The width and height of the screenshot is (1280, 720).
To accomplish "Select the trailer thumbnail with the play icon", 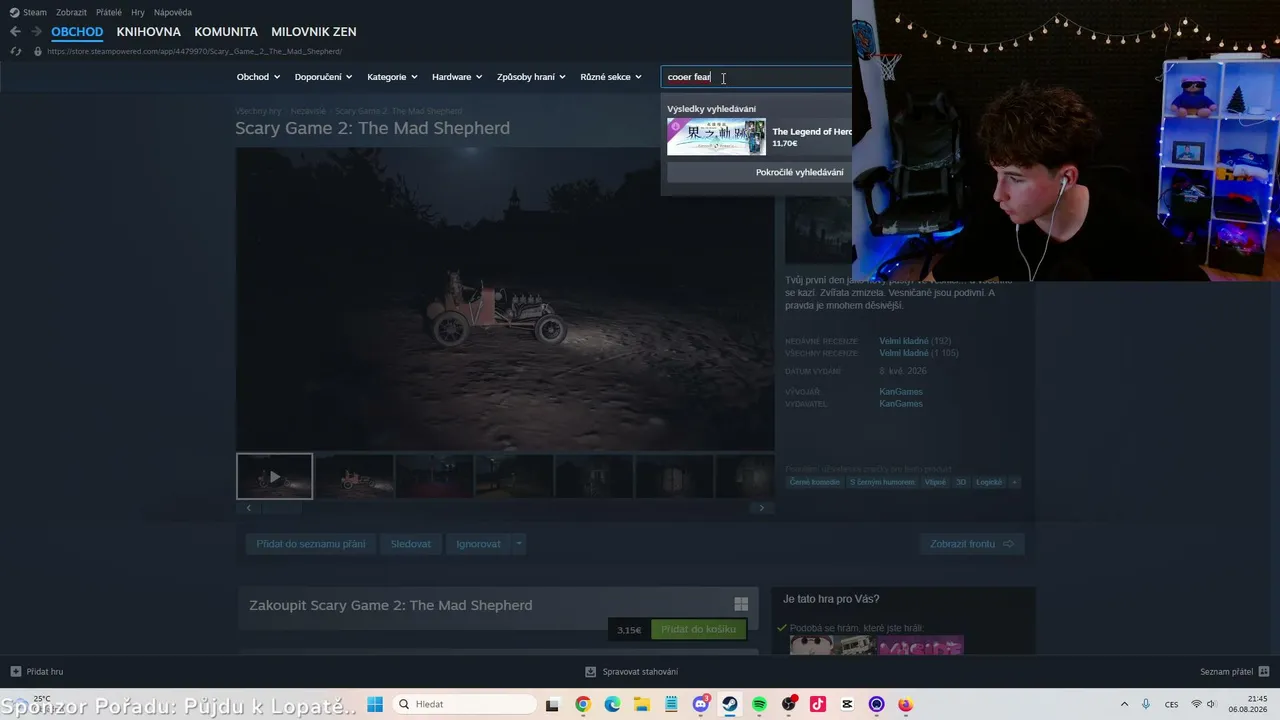I will pos(274,476).
